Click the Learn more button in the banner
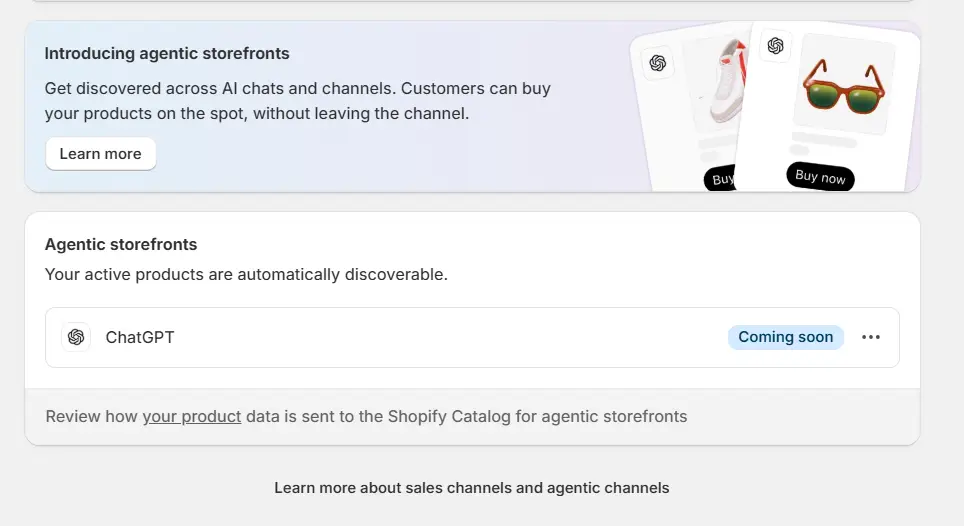 (100, 154)
